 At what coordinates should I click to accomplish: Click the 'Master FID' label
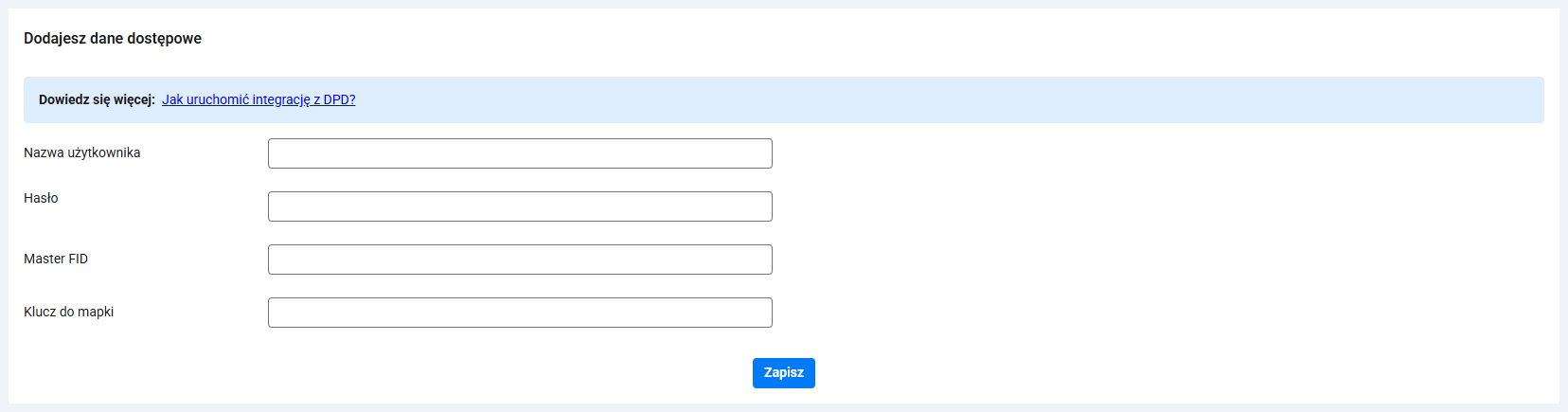pos(56,259)
